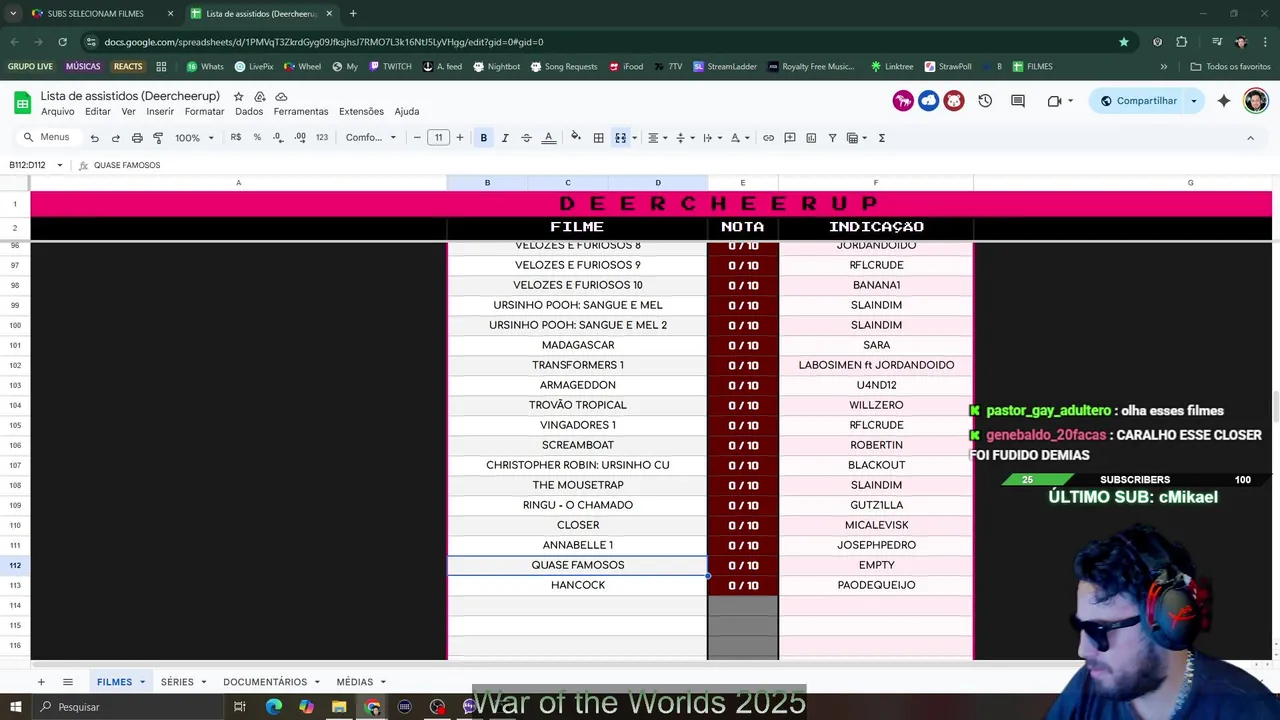Toggle strikethrough formatting

pos(526,138)
